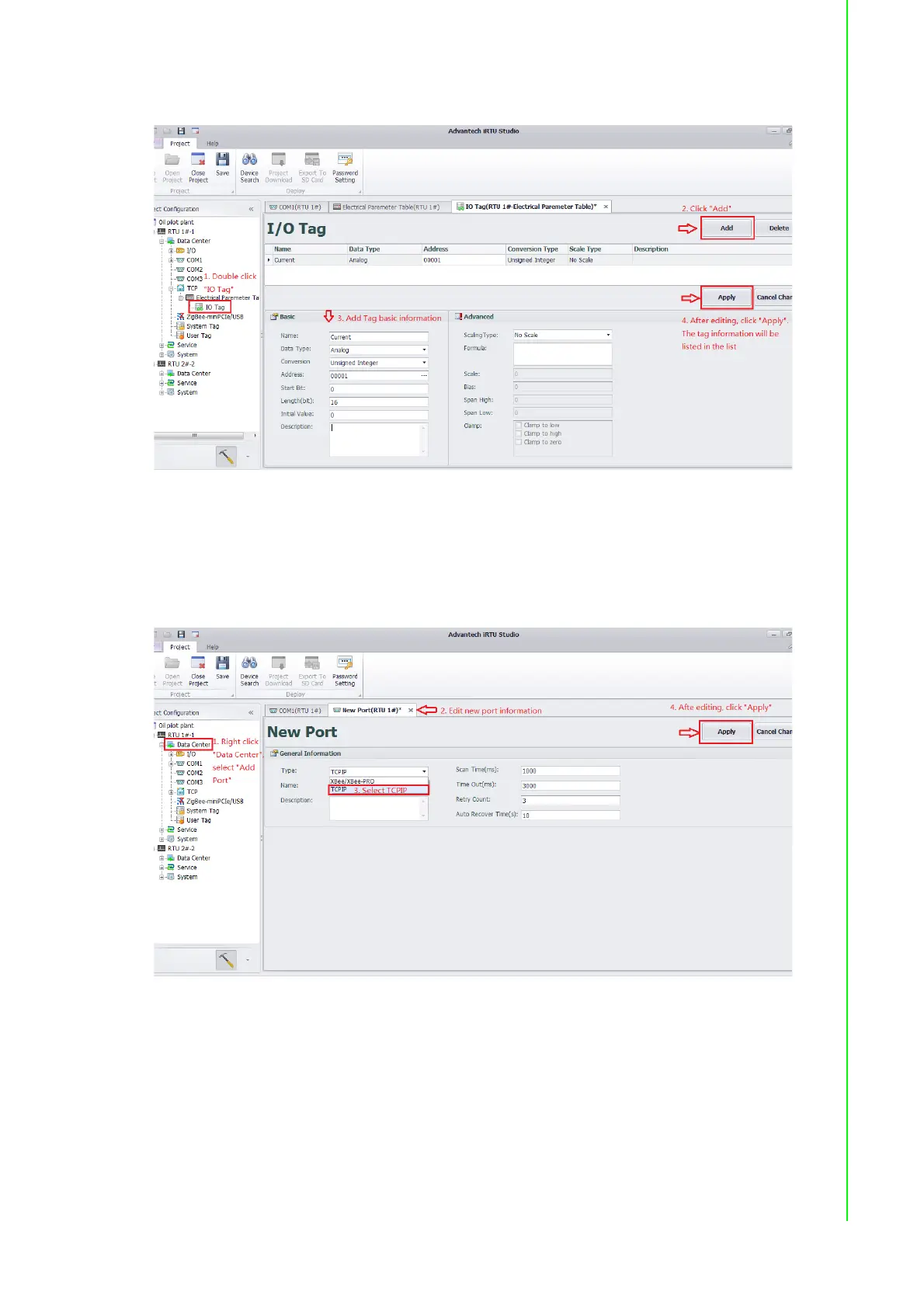Check the Clamp to zero option

click(x=519, y=443)
